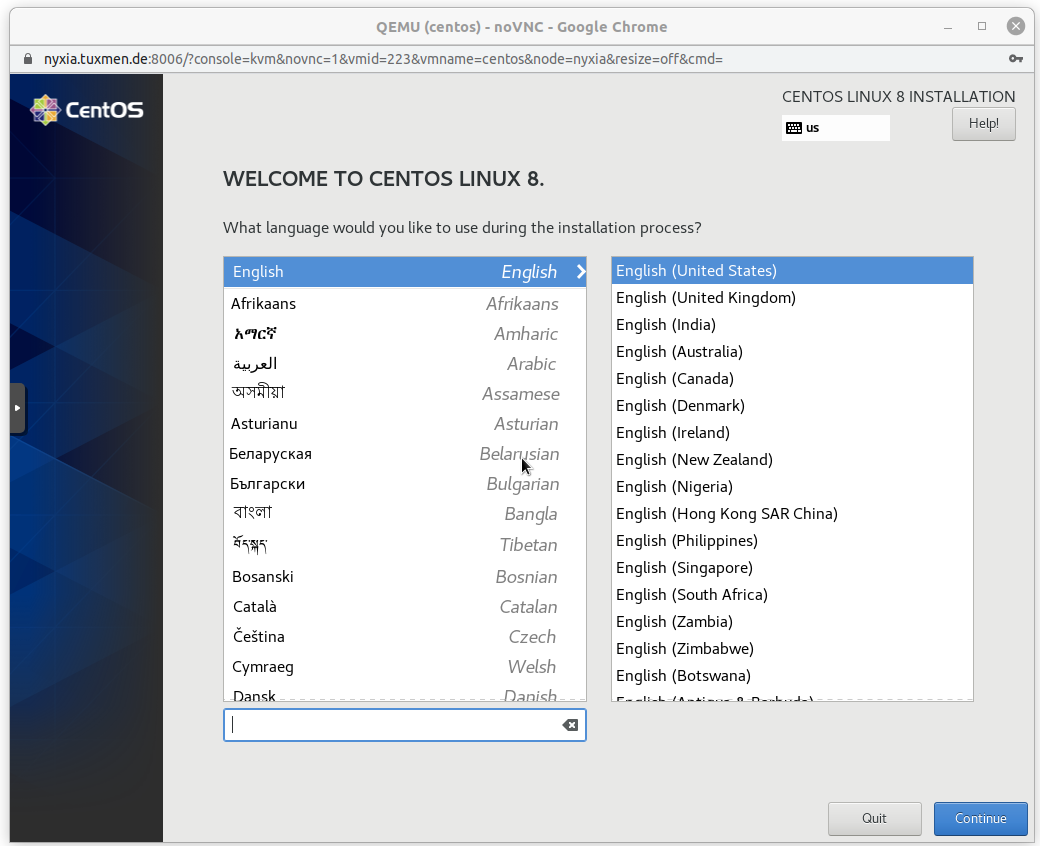Image resolution: width=1040 pixels, height=846 pixels.
Task: Choose English (Singapore) locale
Action: [684, 568]
